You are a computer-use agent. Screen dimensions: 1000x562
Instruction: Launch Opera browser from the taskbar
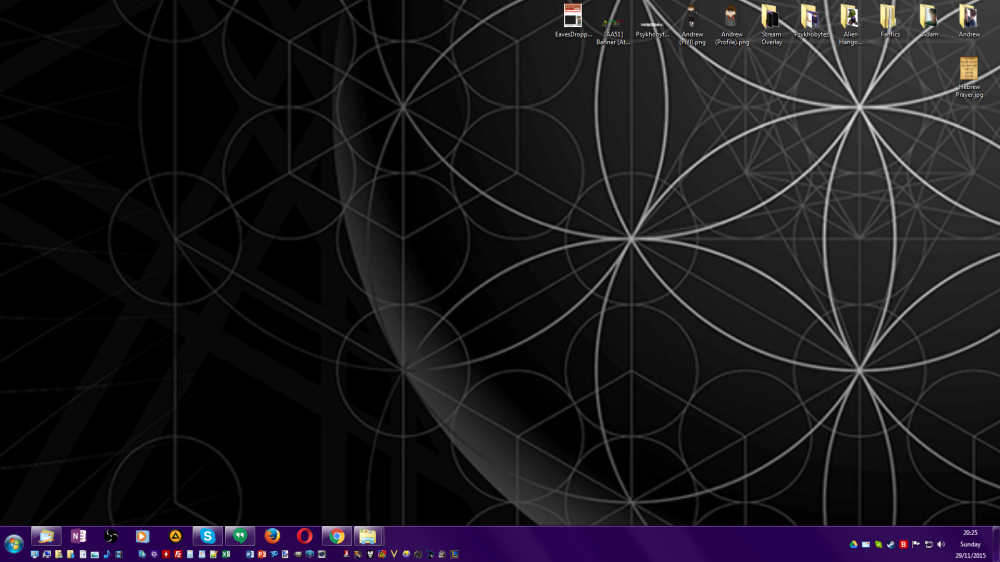click(x=304, y=536)
